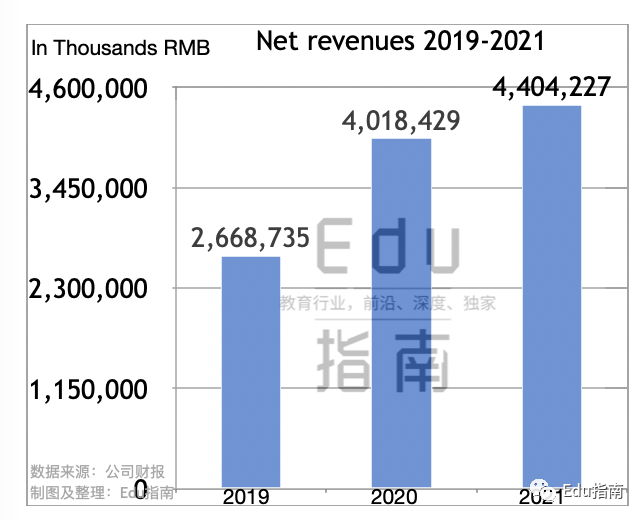Screen dimensions: 644x520
Task: Select the 2020 revenue bar
Action: (401, 313)
